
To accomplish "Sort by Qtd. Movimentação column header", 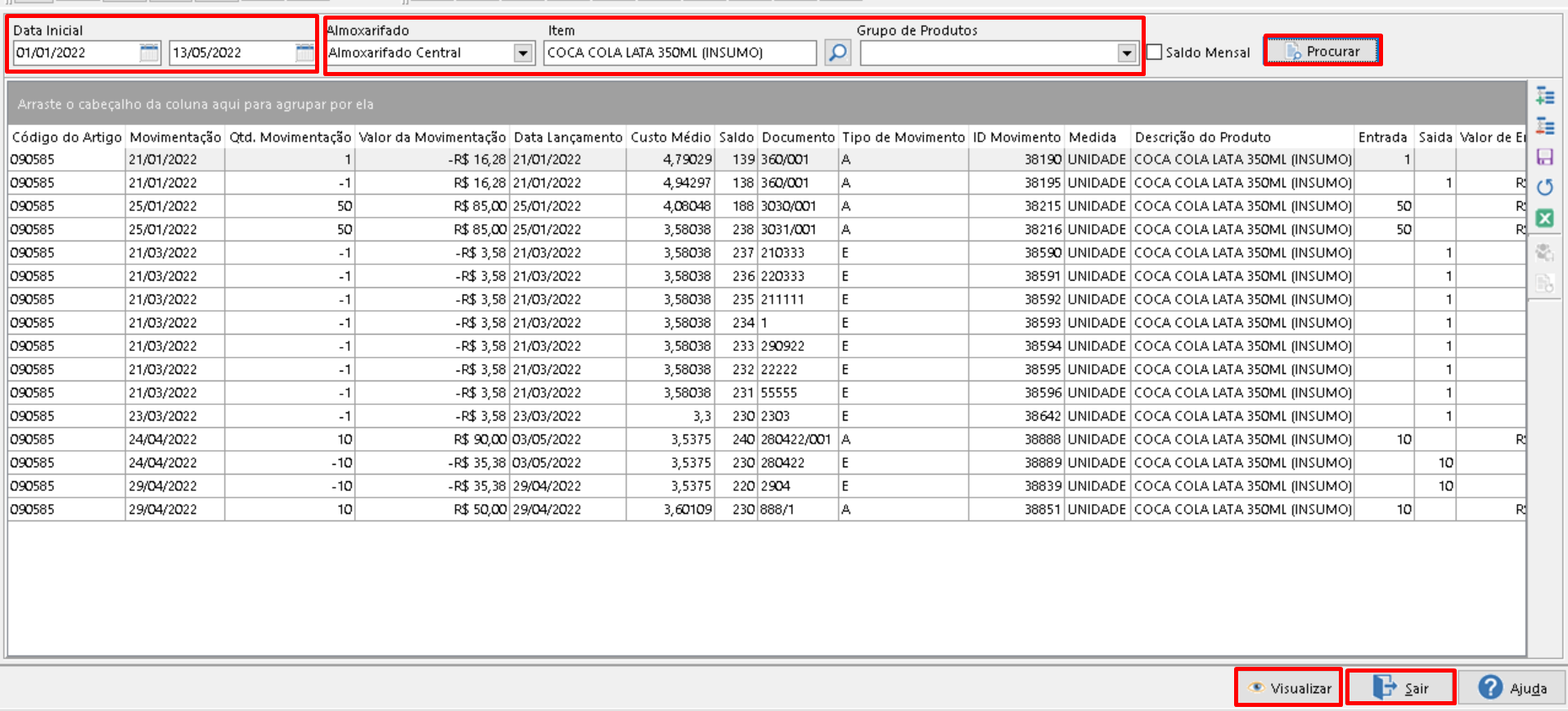I will 290,137.
